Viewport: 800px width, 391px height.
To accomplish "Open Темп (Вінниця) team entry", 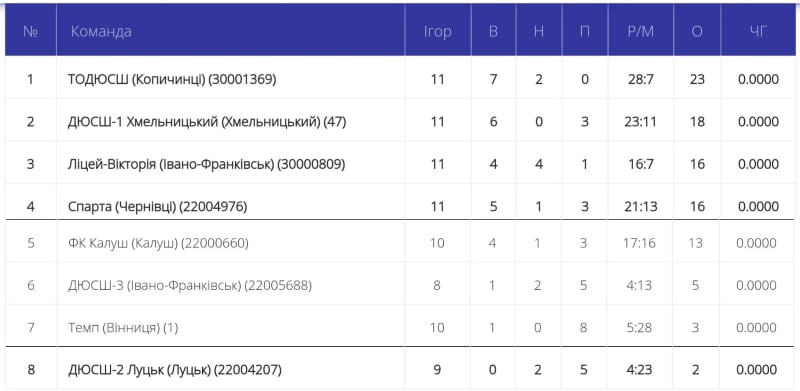I will tap(123, 328).
